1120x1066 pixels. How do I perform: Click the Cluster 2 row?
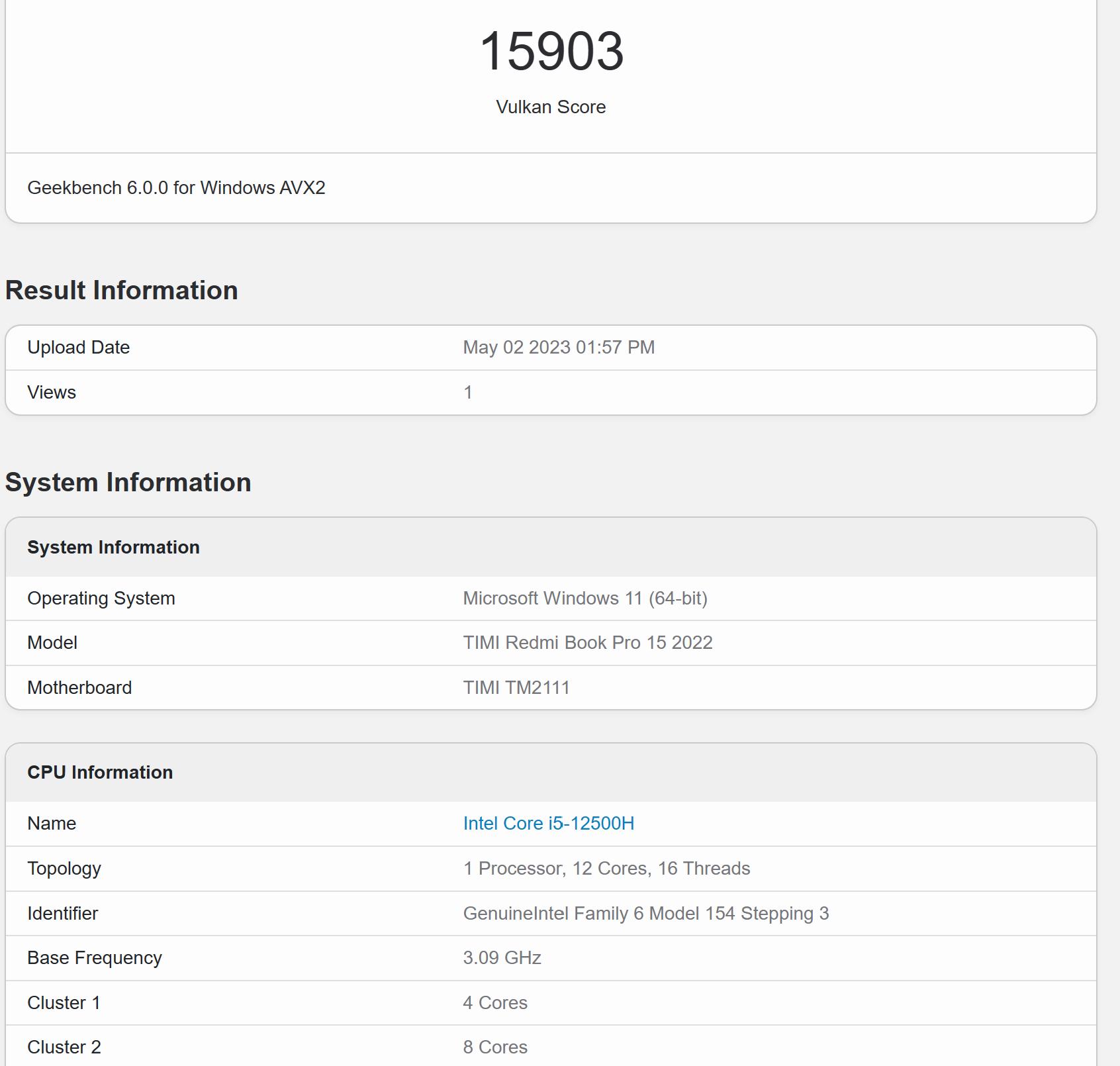63,1047
